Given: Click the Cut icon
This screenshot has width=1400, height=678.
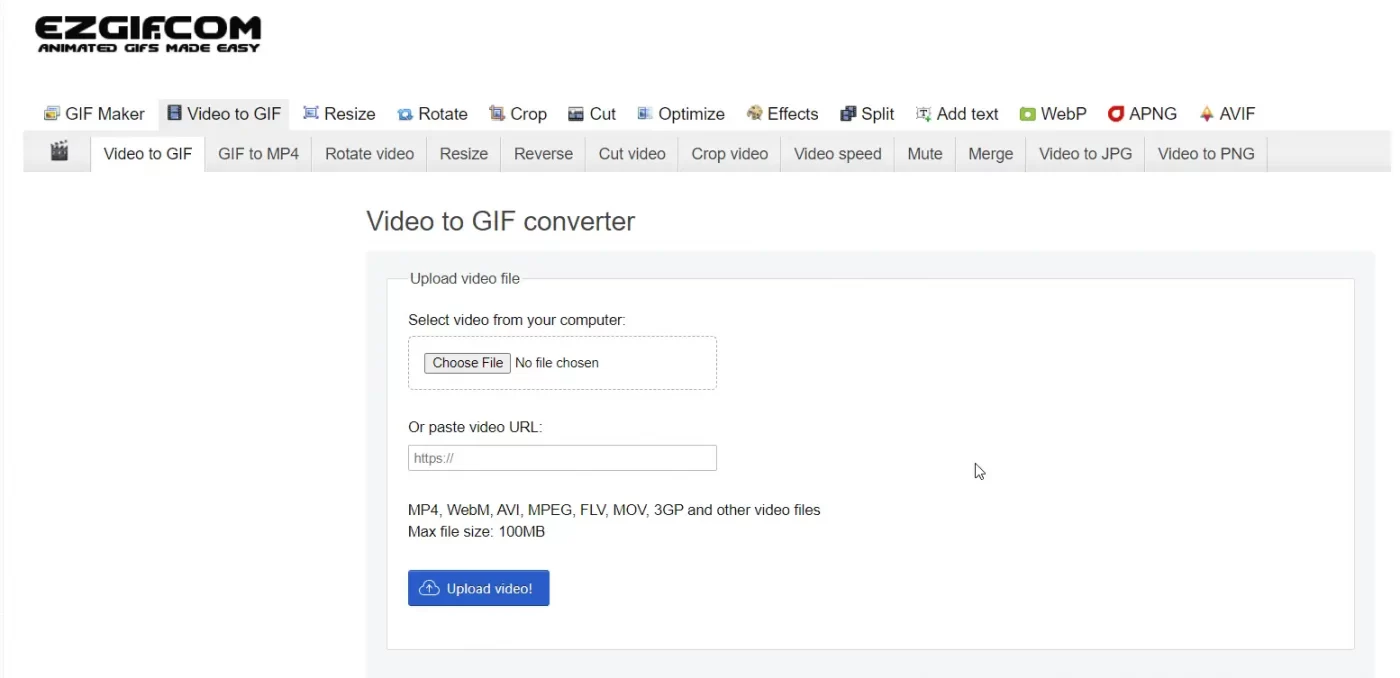Looking at the screenshot, I should pos(576,114).
